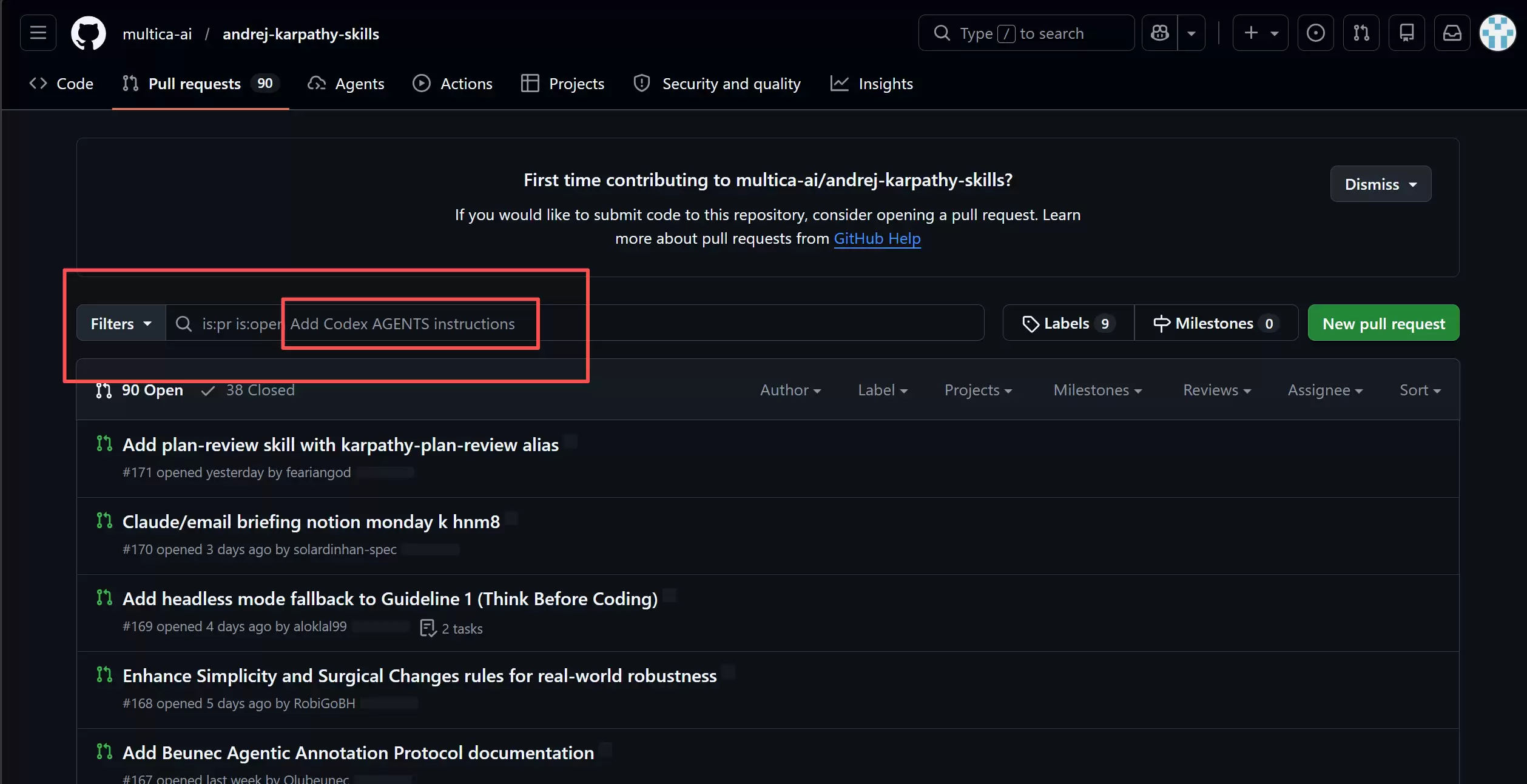Click the pull request filter search field
The image size is (1527, 784).
pos(575,323)
